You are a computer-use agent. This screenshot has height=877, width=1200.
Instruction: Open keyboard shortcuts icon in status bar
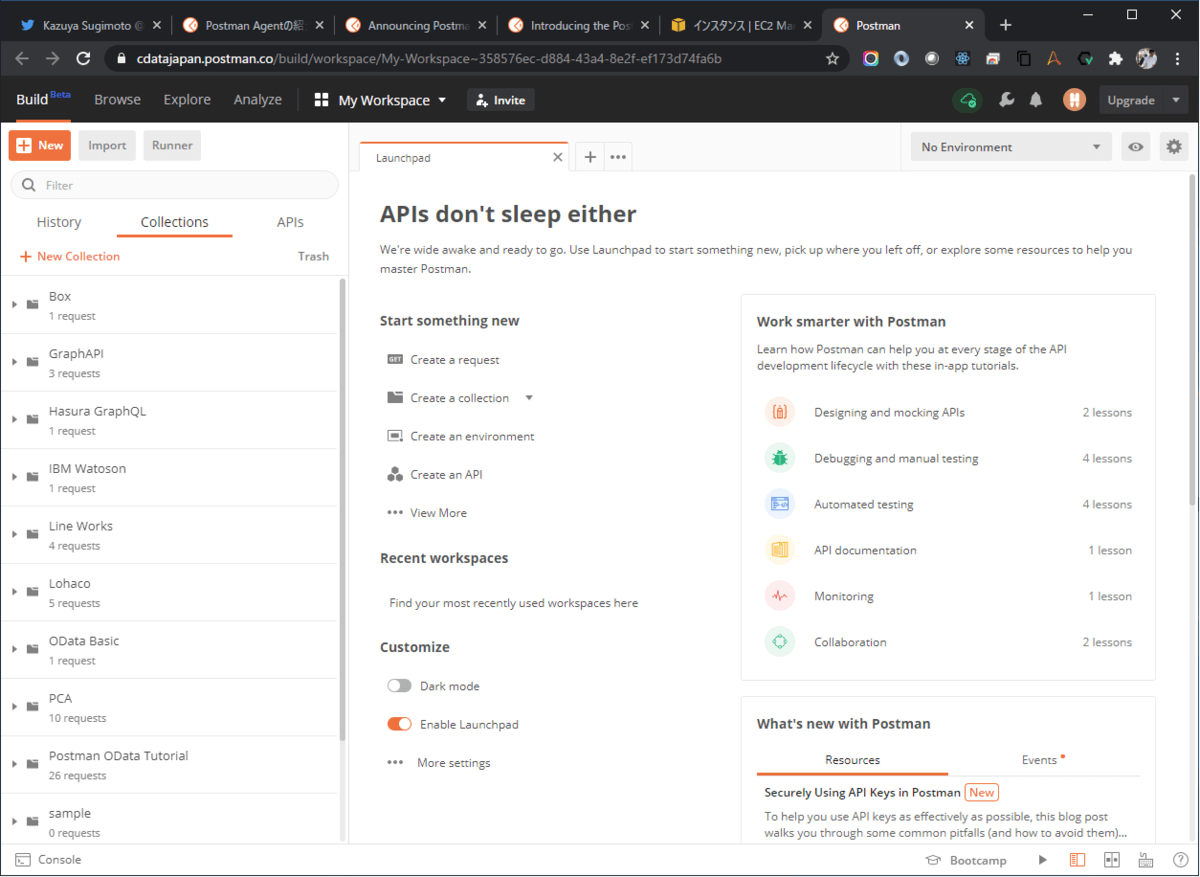coord(1145,860)
